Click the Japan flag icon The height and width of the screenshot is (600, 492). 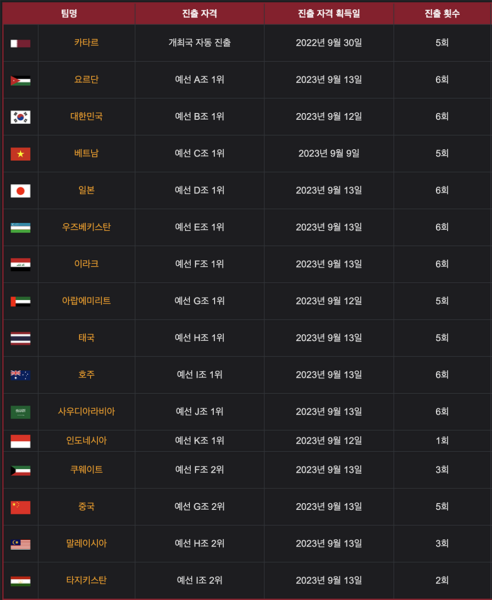tap(20, 191)
